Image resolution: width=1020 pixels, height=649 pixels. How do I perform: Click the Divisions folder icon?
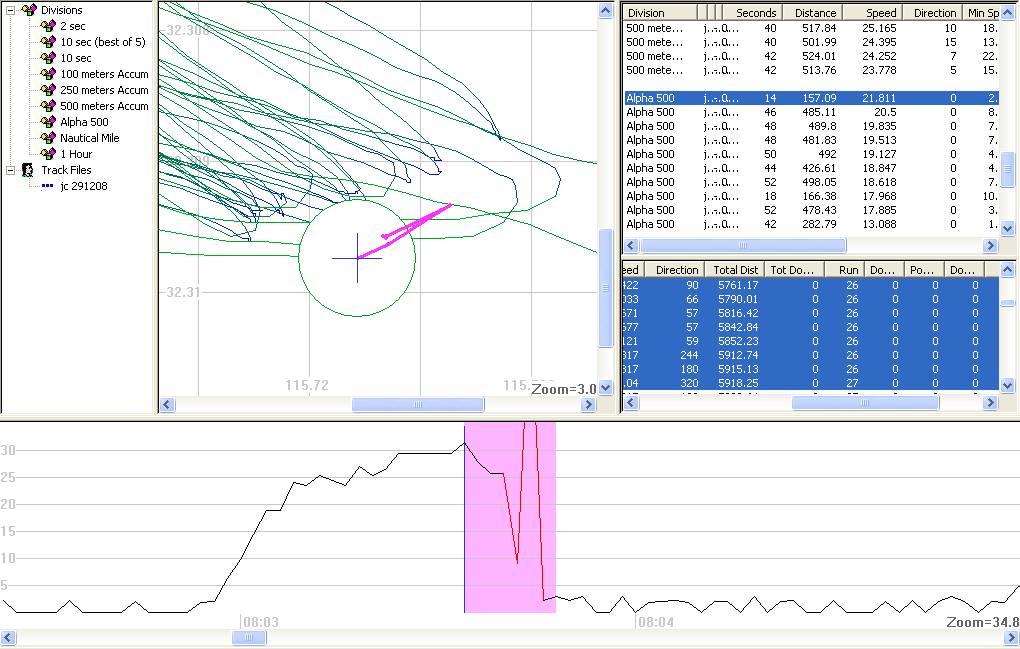pyautogui.click(x=28, y=10)
